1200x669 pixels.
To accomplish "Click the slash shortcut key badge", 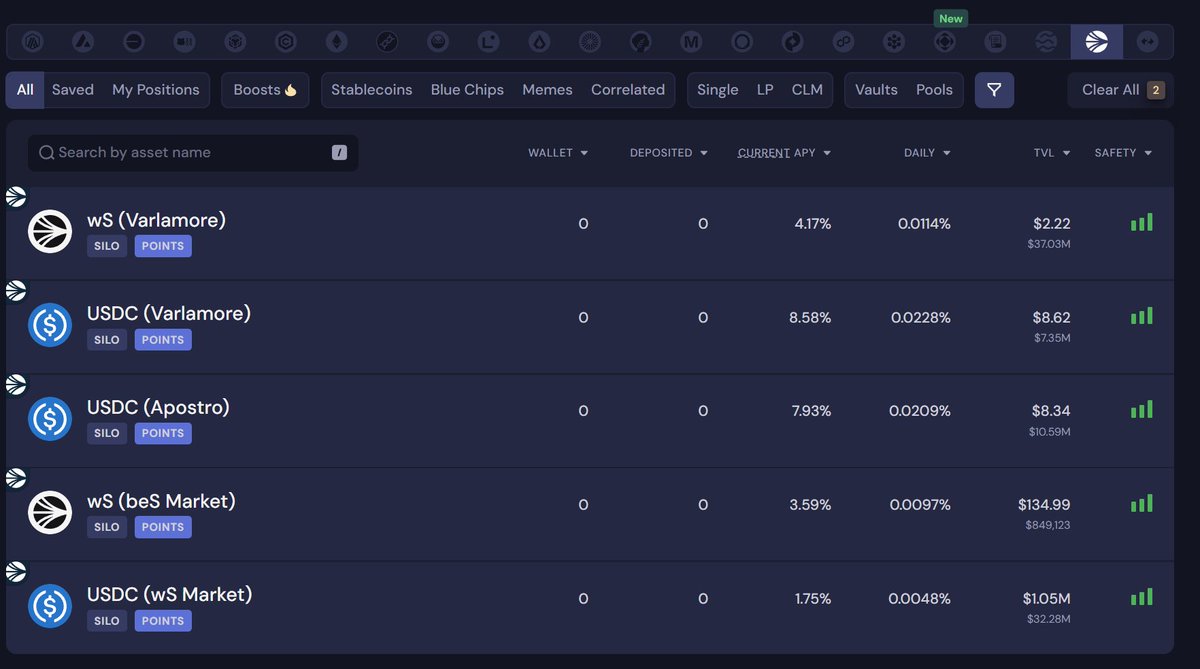I will pyautogui.click(x=339, y=153).
